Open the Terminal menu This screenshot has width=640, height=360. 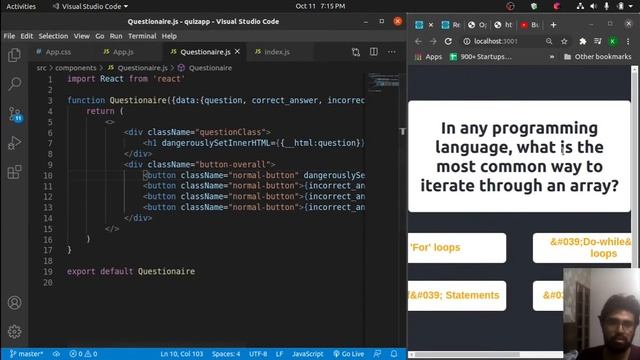(x=142, y=36)
